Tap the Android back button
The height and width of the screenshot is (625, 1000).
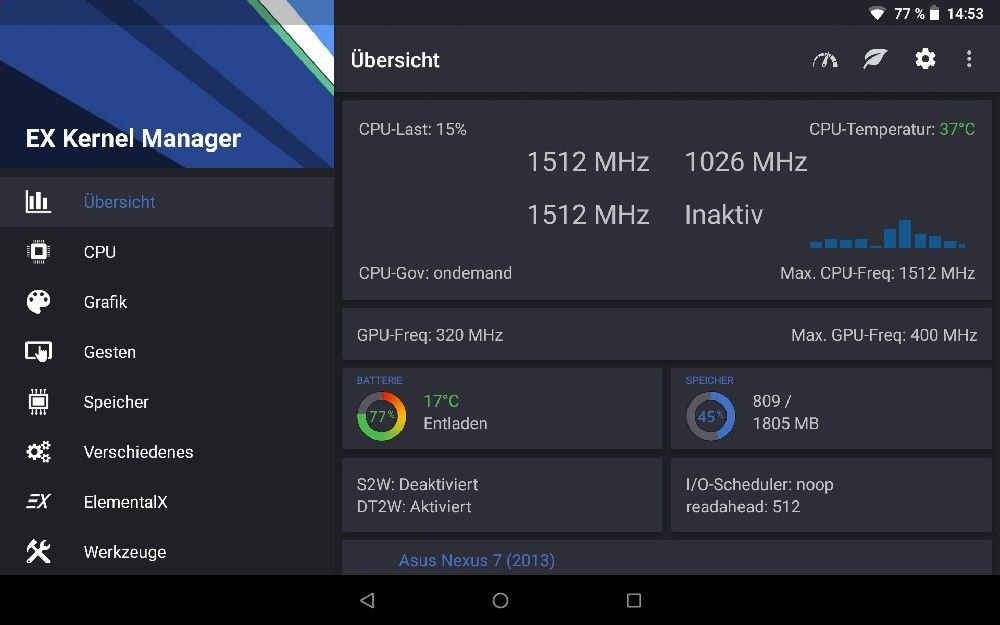pos(367,600)
